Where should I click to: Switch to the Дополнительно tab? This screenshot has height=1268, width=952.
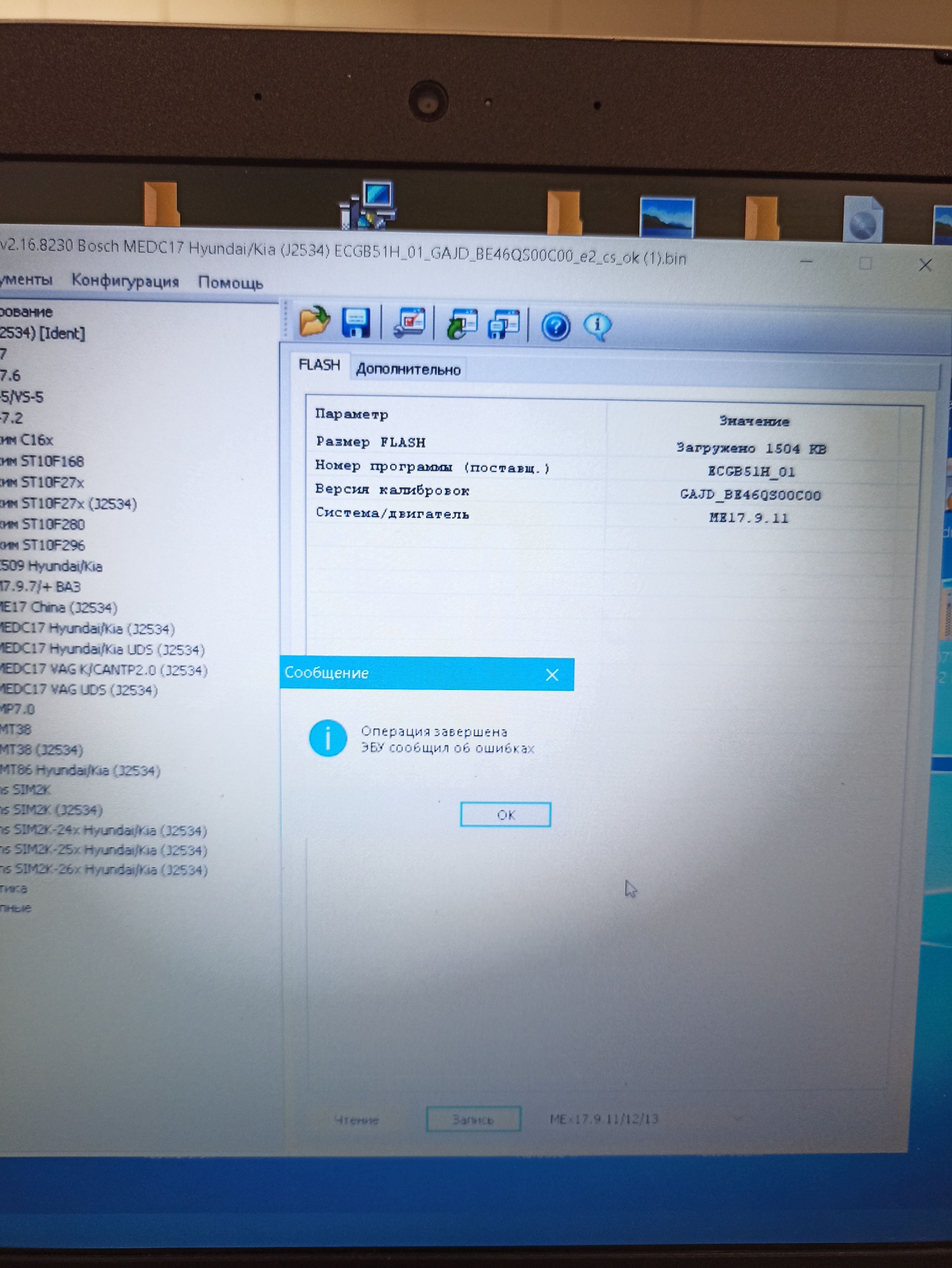pyautogui.click(x=408, y=370)
